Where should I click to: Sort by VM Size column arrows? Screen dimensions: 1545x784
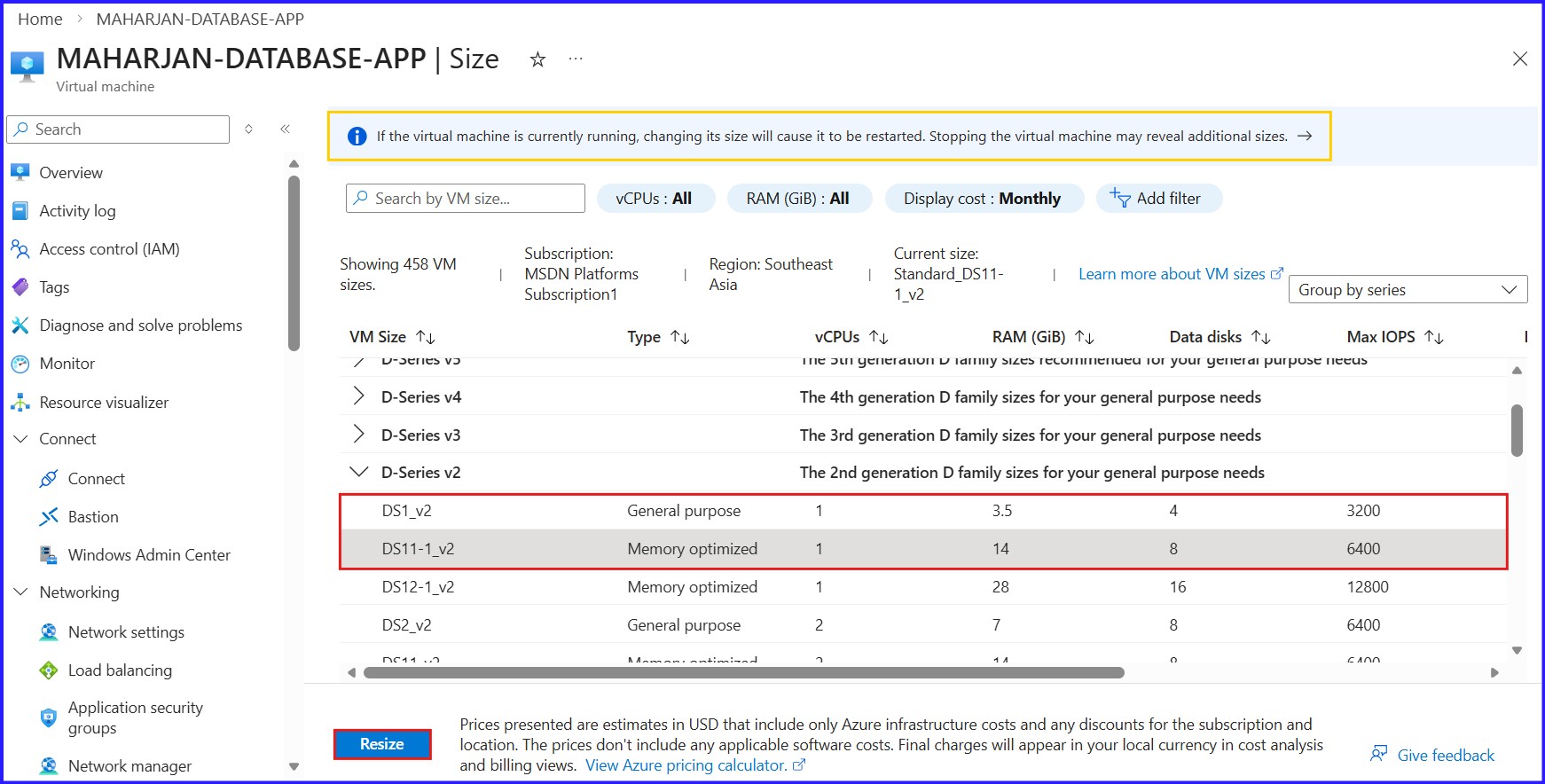pyautogui.click(x=426, y=337)
